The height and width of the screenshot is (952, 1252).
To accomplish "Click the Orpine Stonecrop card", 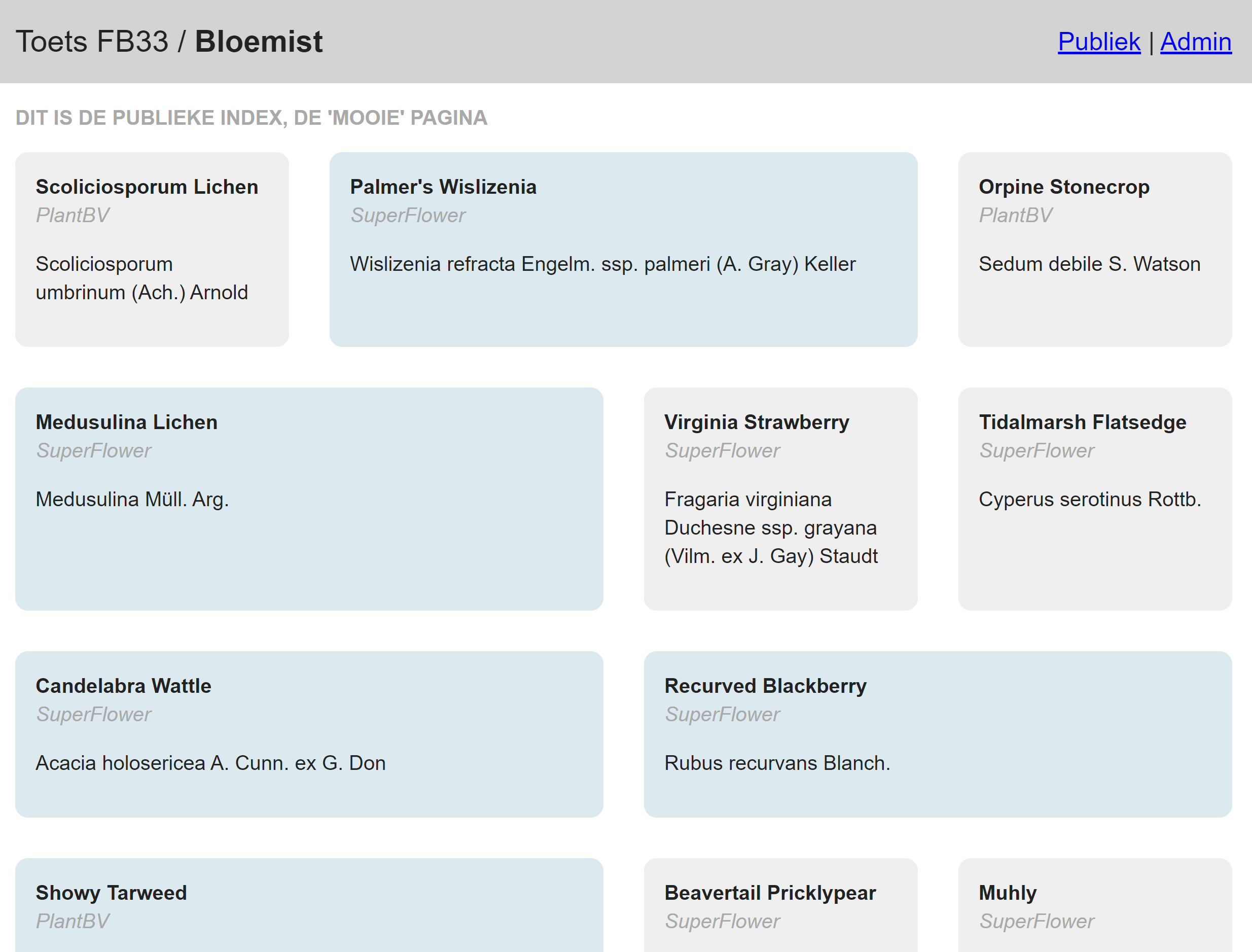I will coord(1094,249).
